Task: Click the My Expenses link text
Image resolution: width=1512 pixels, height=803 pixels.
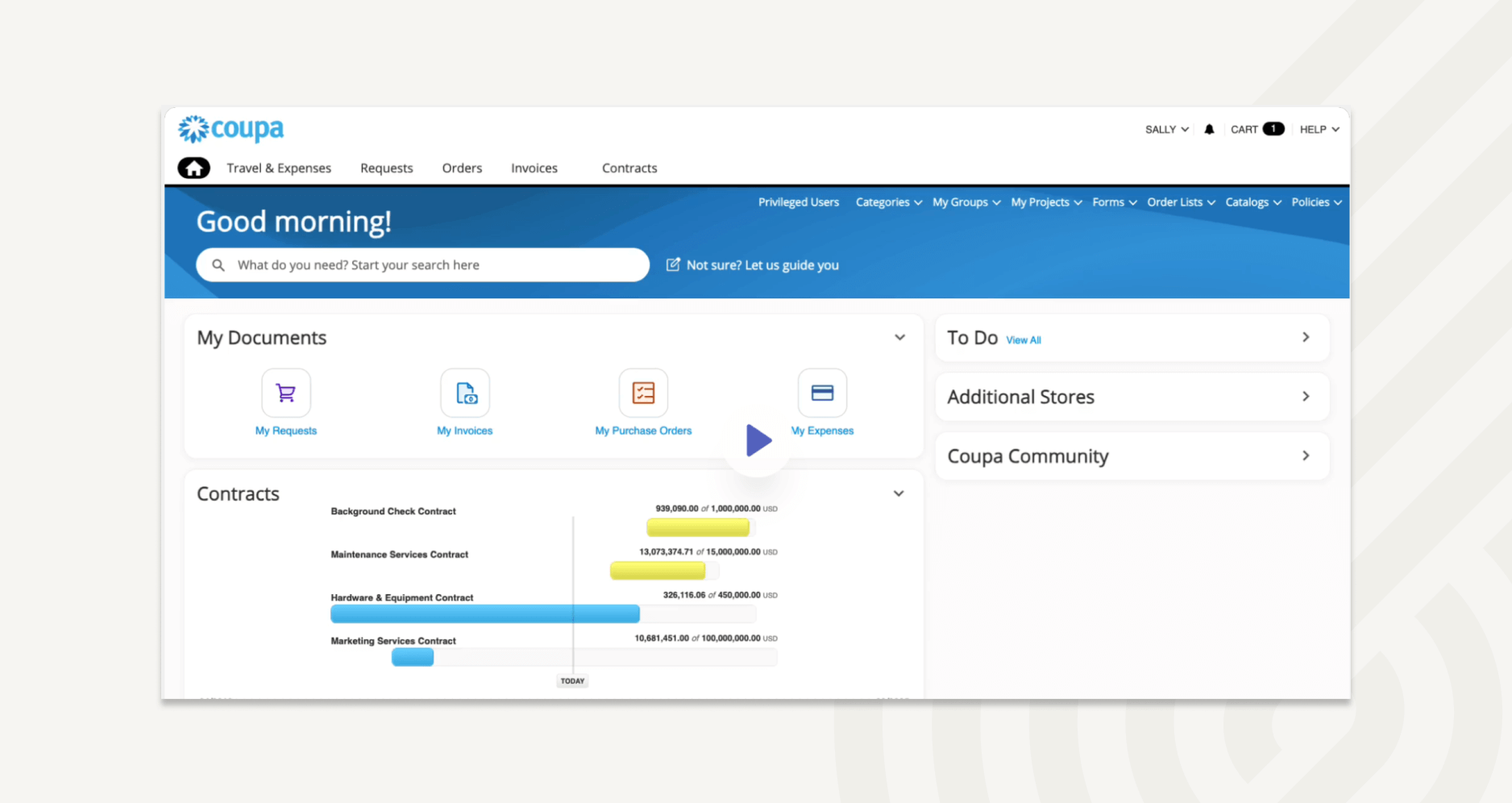Action: [x=822, y=431]
